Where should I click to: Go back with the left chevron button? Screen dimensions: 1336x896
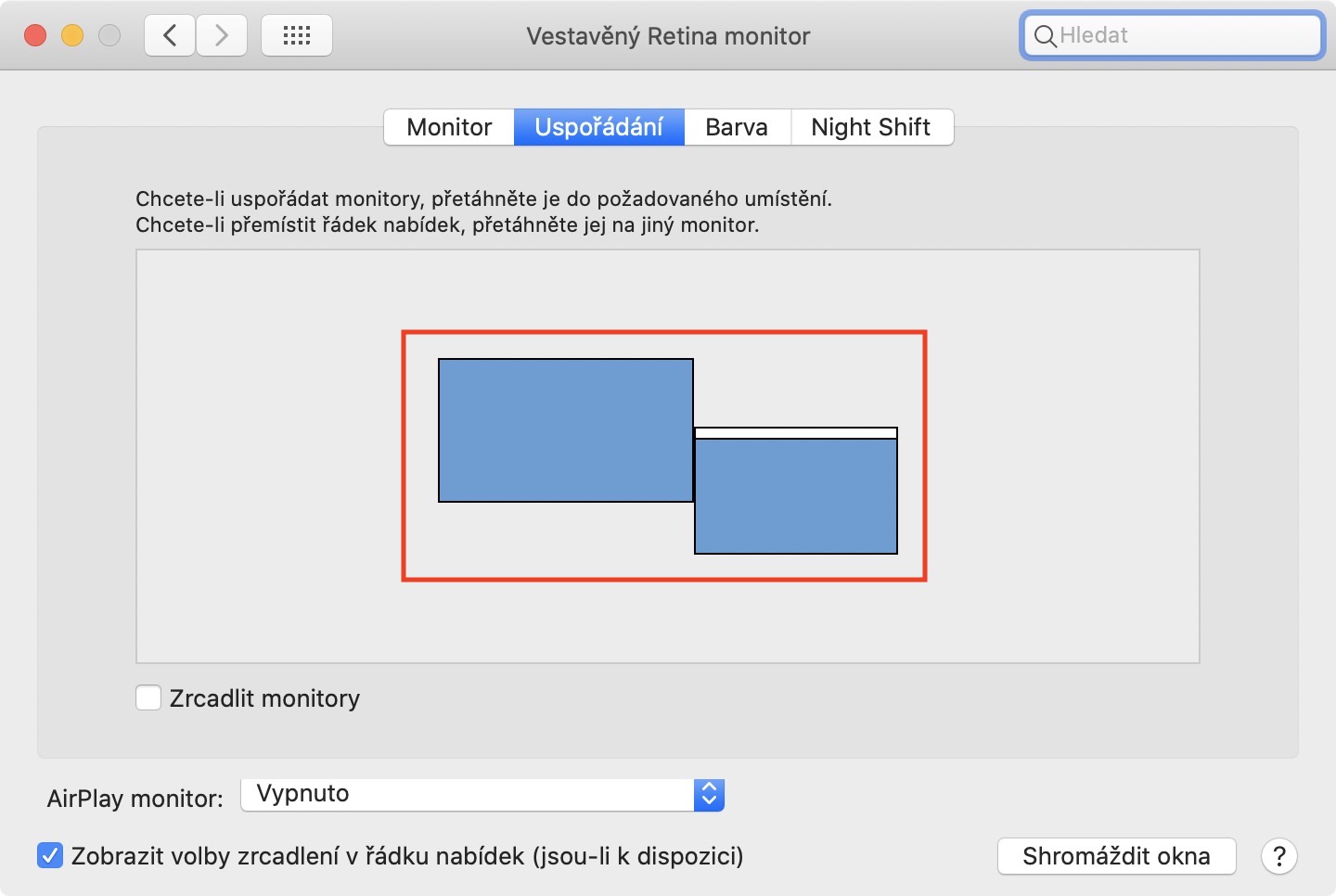170,36
